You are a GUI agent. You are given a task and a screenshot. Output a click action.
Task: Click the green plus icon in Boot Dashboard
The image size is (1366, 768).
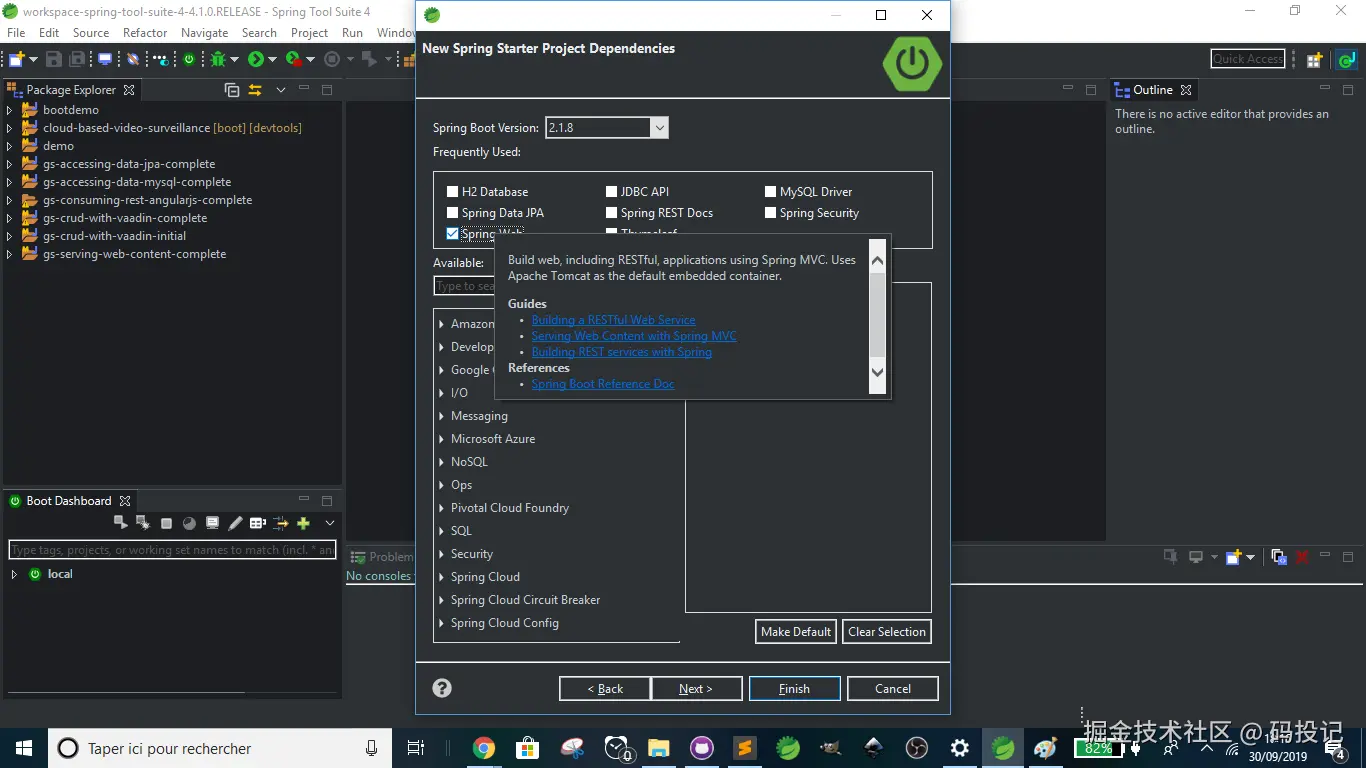303,523
